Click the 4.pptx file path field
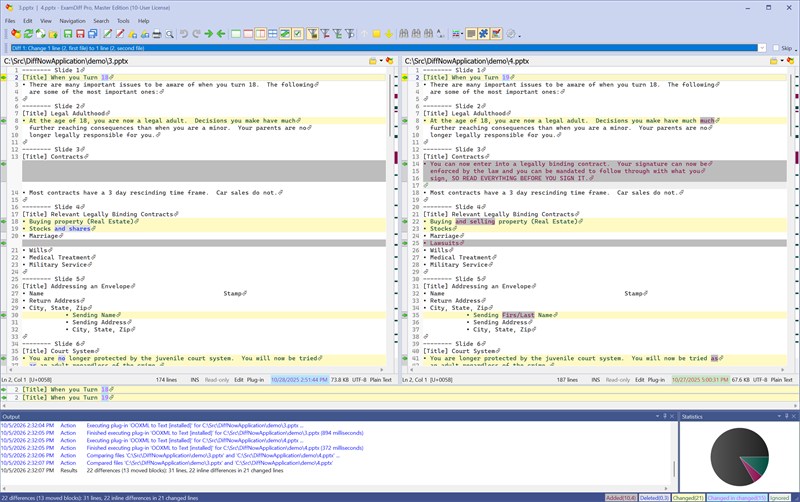This screenshot has width=800, height=502. click(586, 61)
